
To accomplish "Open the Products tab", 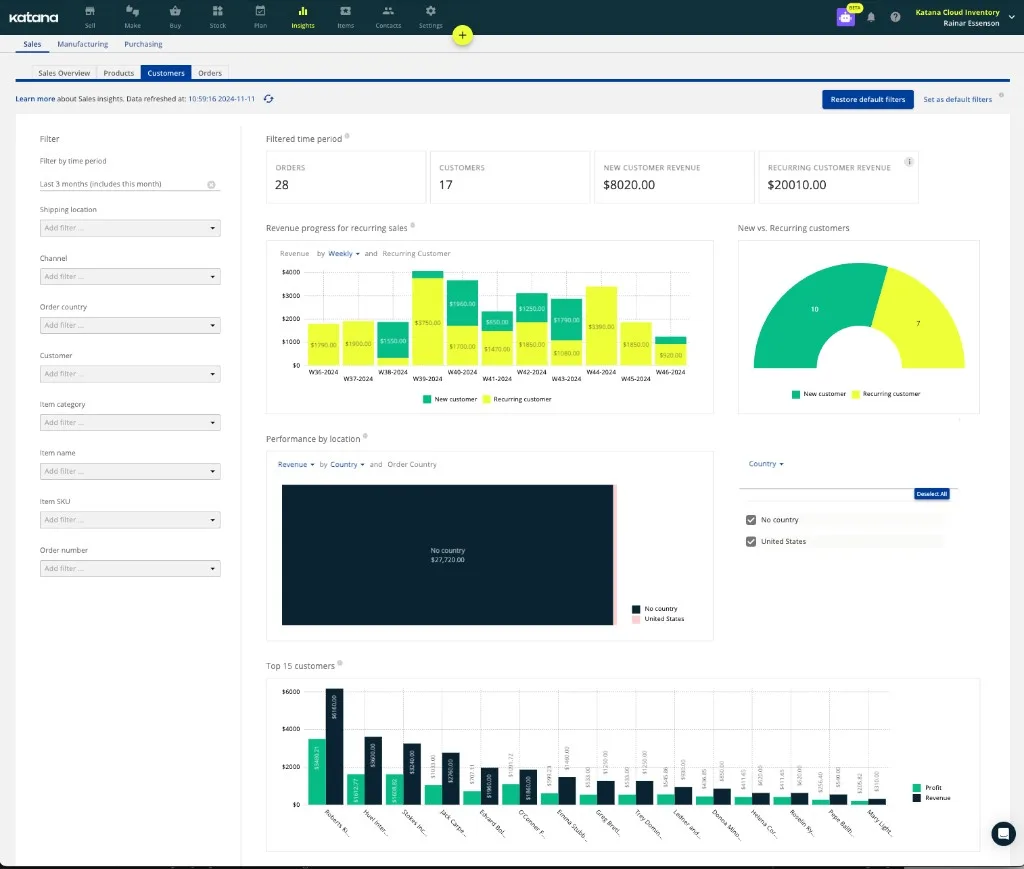I will pos(118,73).
